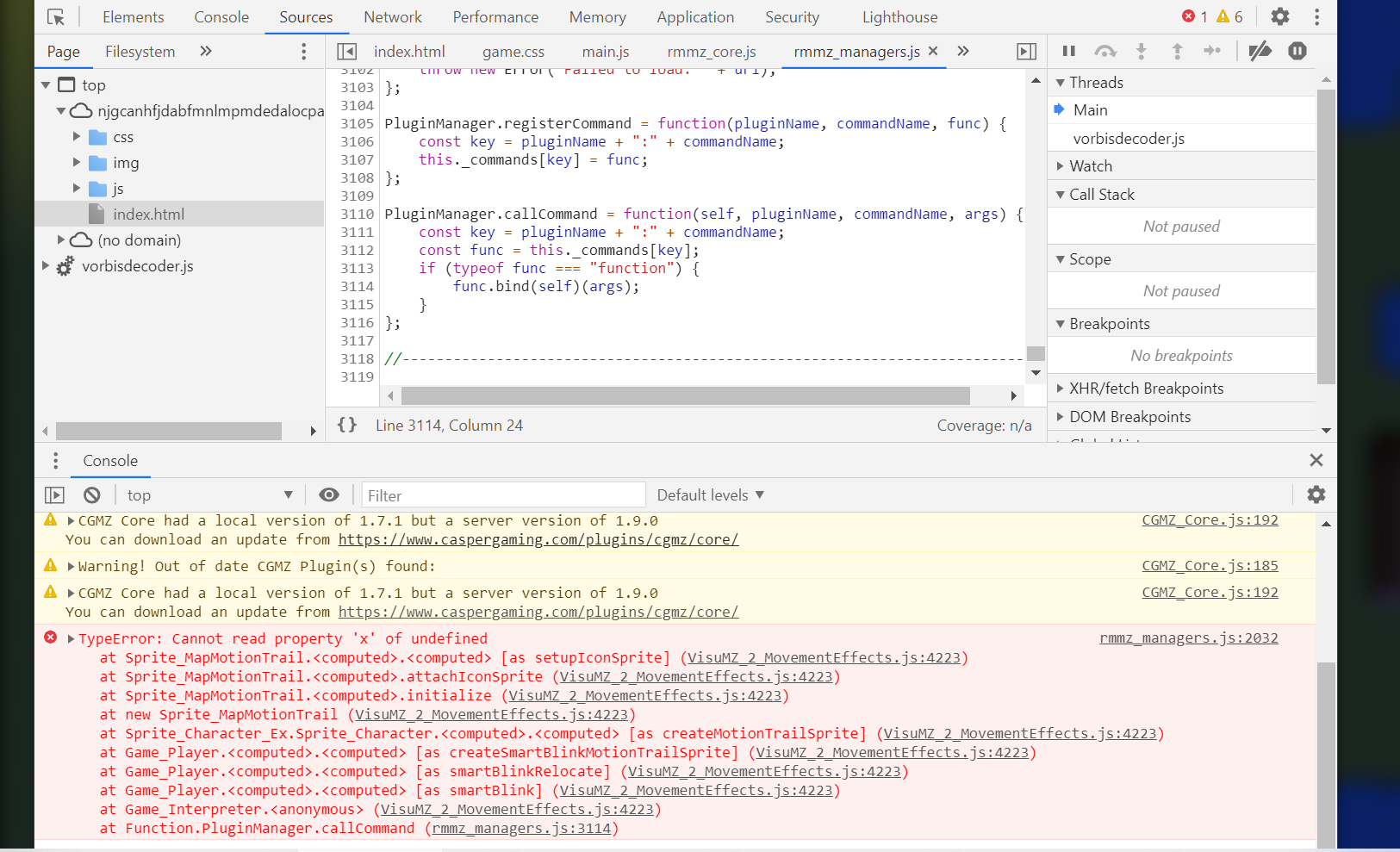Screen dimensions: 1400x852
Task: Expand the img folder
Action: coord(76,163)
